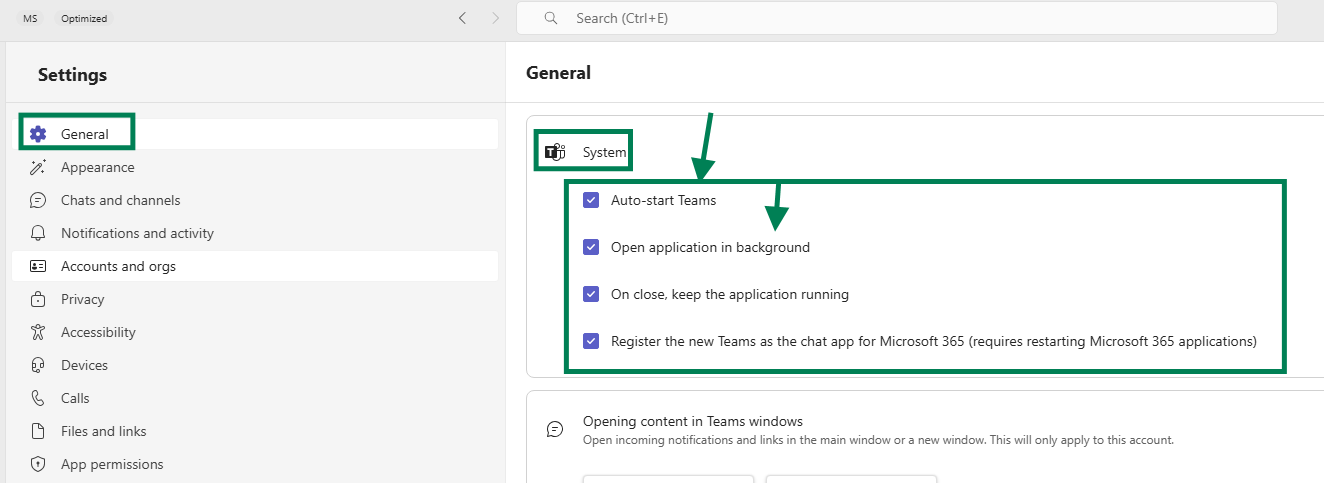The width and height of the screenshot is (1324, 483).
Task: Open Files and links settings
Action: tap(255, 431)
